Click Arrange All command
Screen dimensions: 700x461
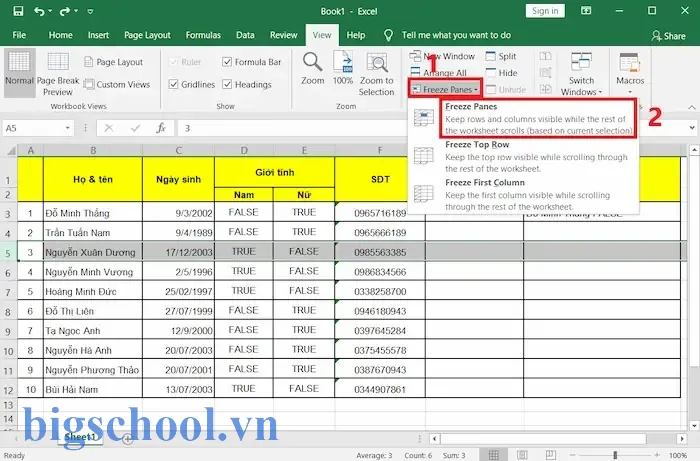(438, 73)
